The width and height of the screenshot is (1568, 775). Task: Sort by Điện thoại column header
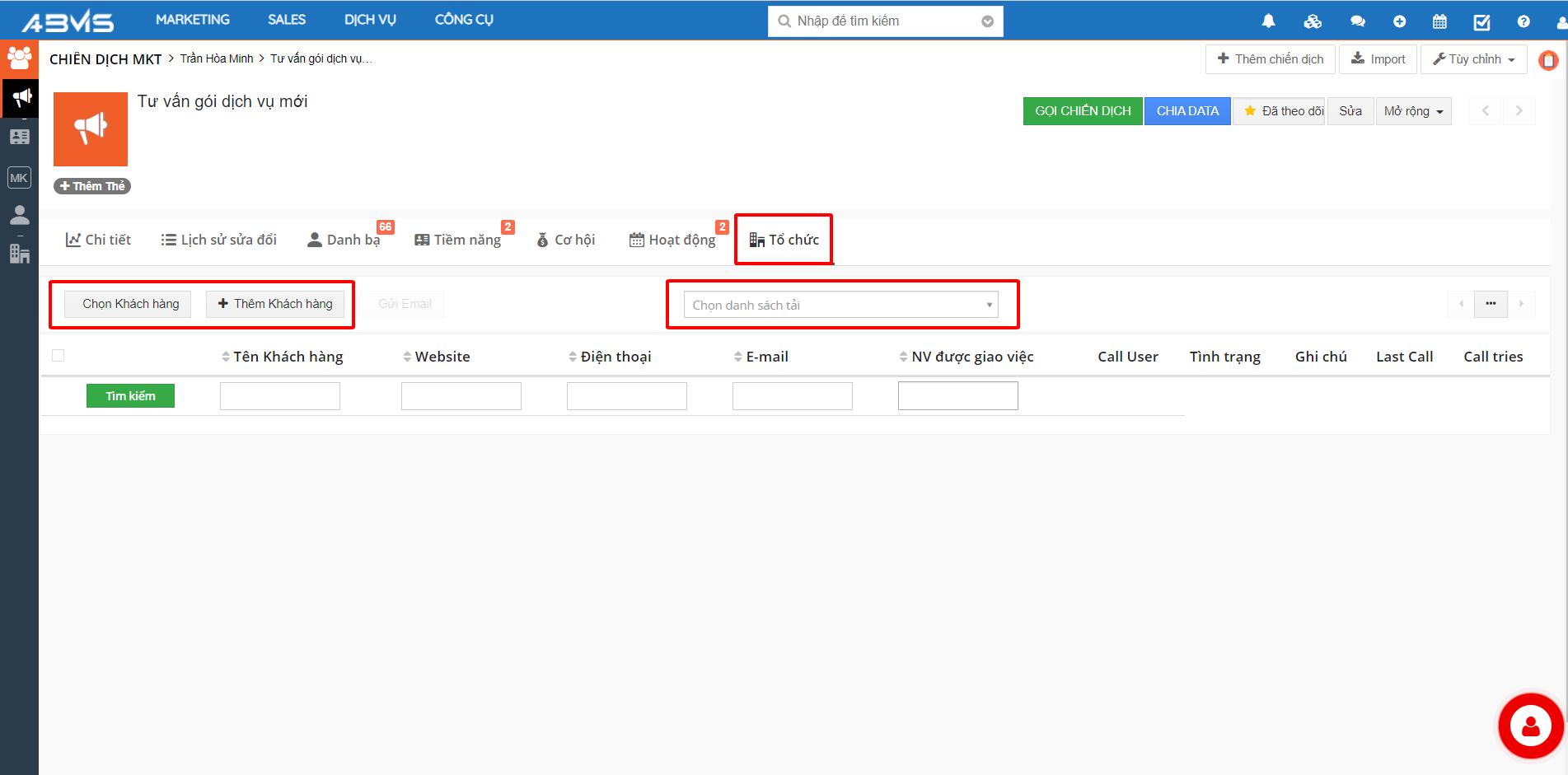[610, 357]
